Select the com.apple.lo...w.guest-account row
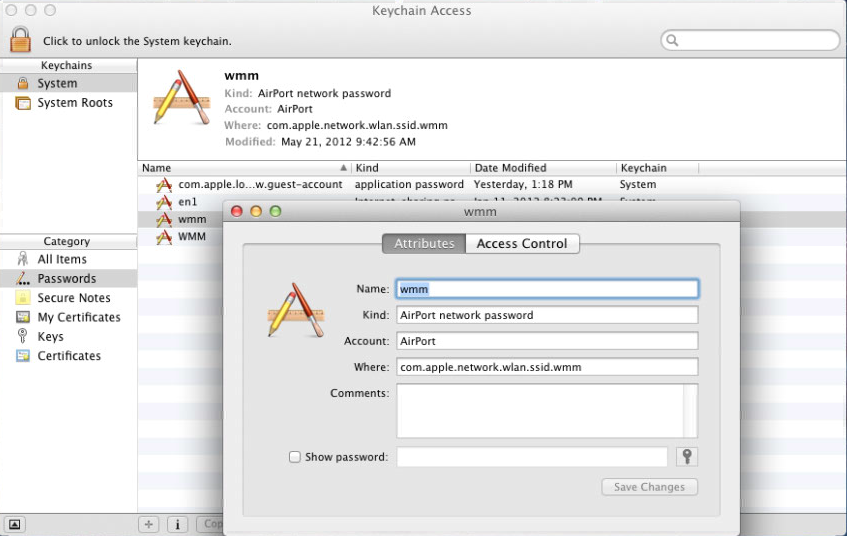This screenshot has height=536, width=847. tap(492, 185)
